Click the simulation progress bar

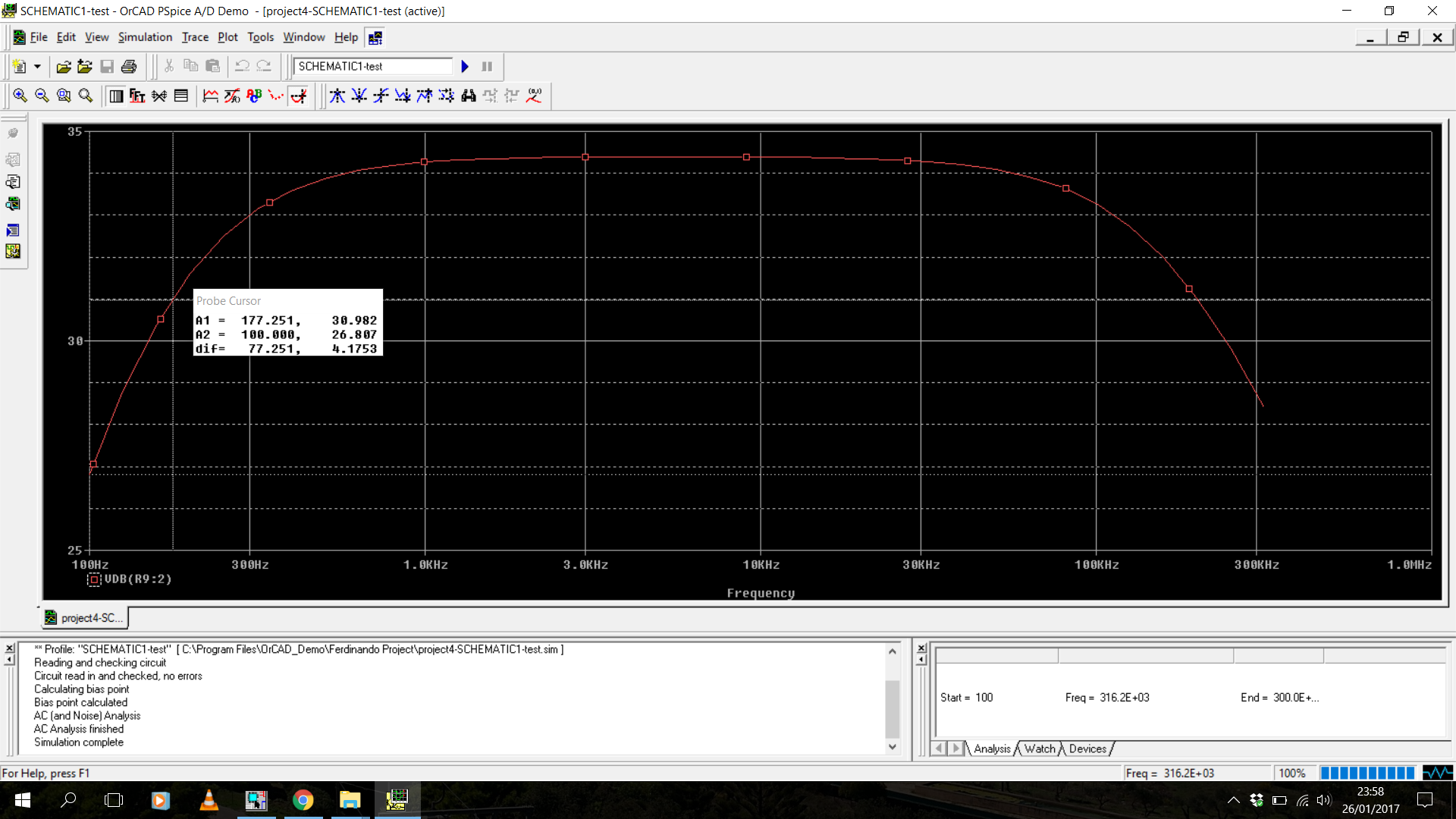click(x=1367, y=773)
